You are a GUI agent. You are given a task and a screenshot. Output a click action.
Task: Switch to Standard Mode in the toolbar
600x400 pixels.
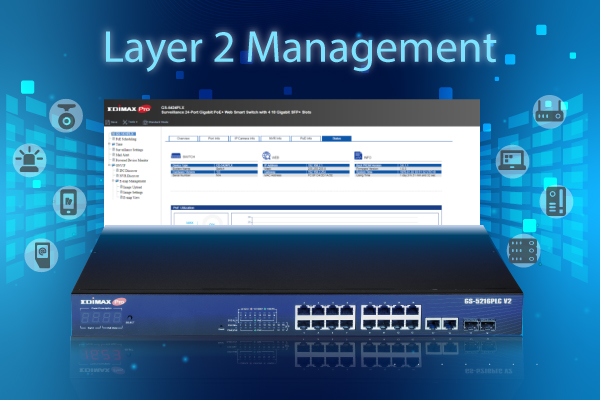coord(156,122)
